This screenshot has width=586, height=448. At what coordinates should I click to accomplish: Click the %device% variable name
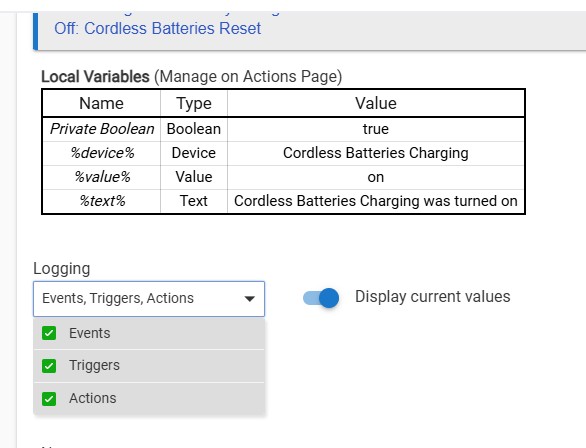tap(102, 153)
